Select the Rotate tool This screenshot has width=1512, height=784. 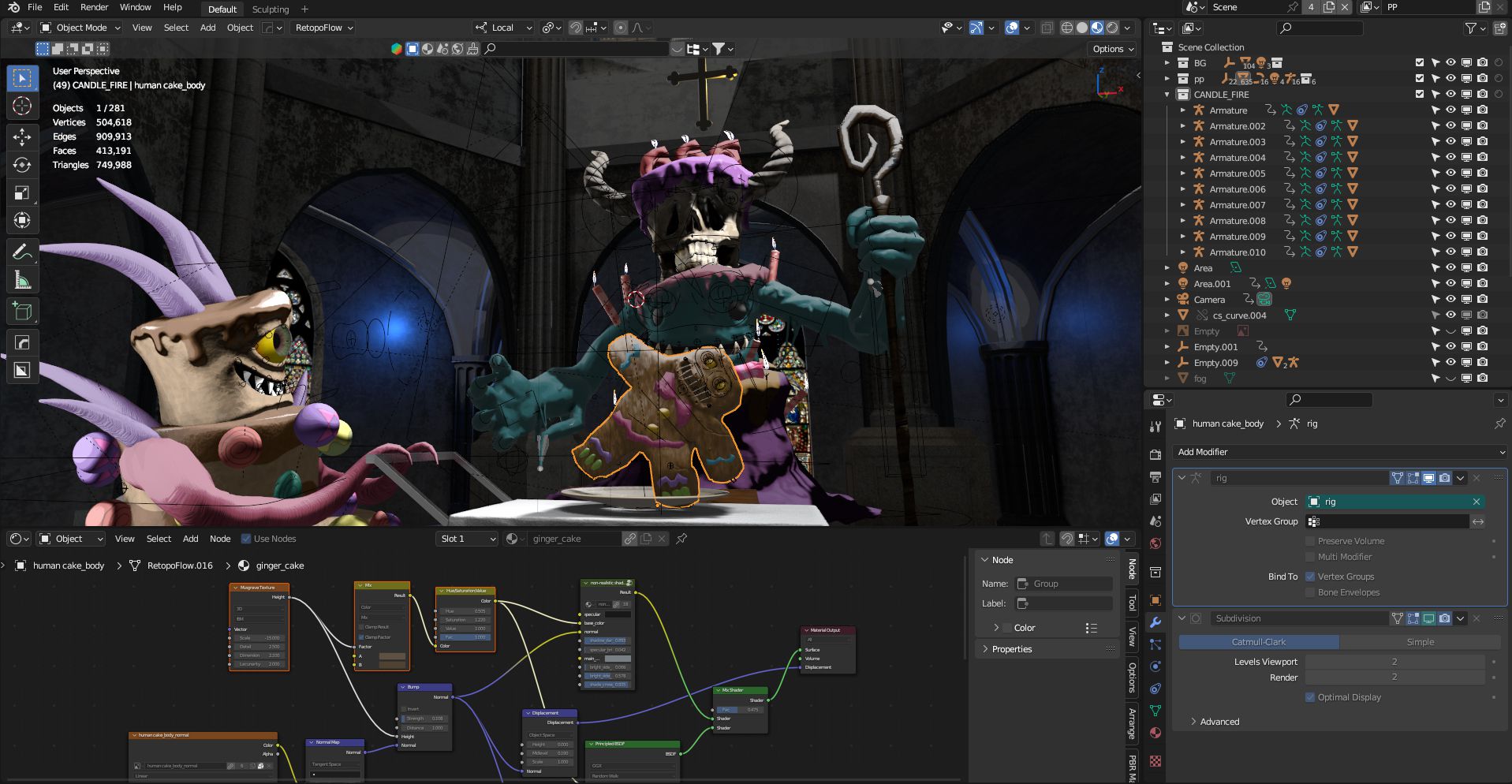pyautogui.click(x=22, y=165)
